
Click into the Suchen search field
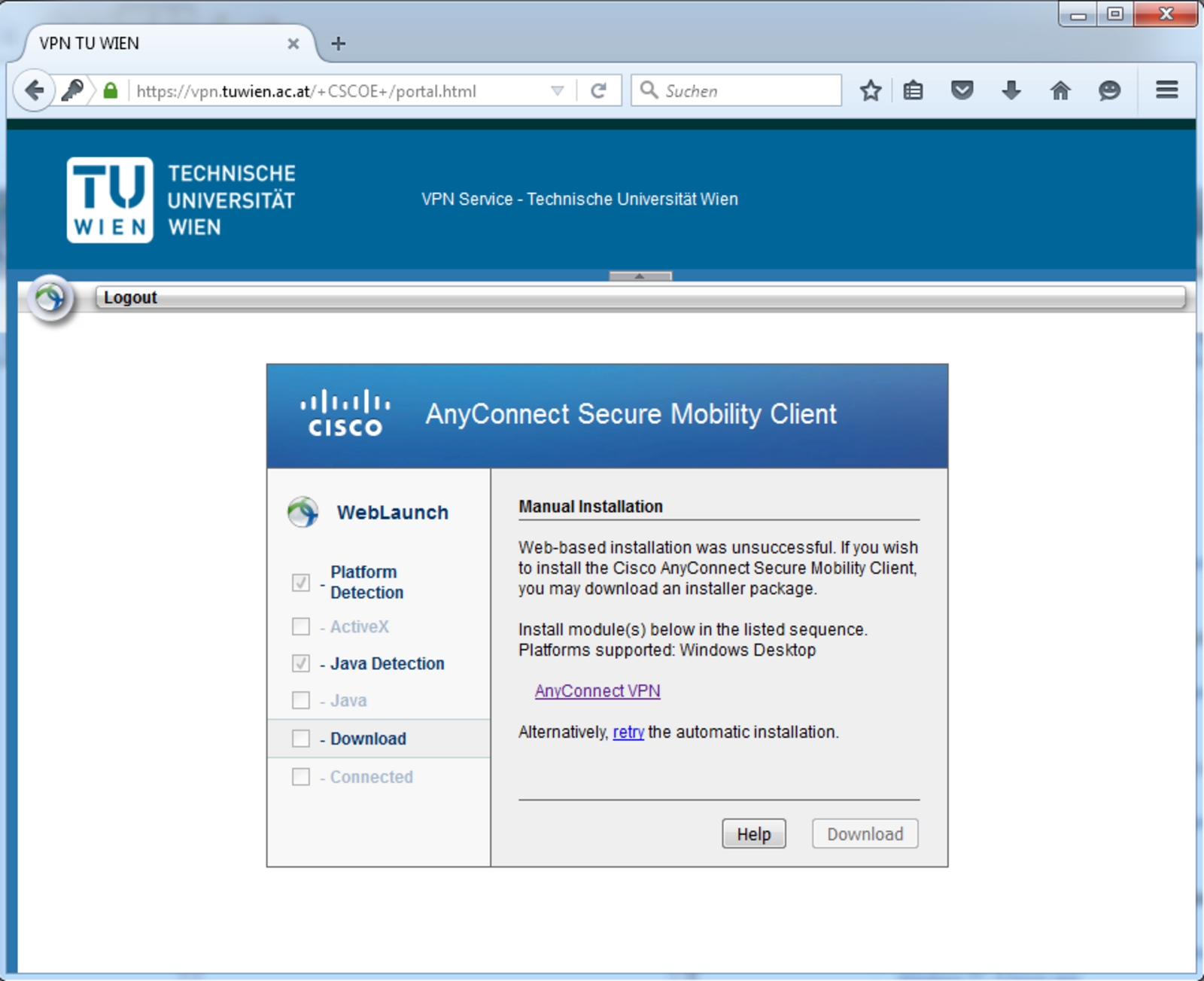[x=736, y=90]
